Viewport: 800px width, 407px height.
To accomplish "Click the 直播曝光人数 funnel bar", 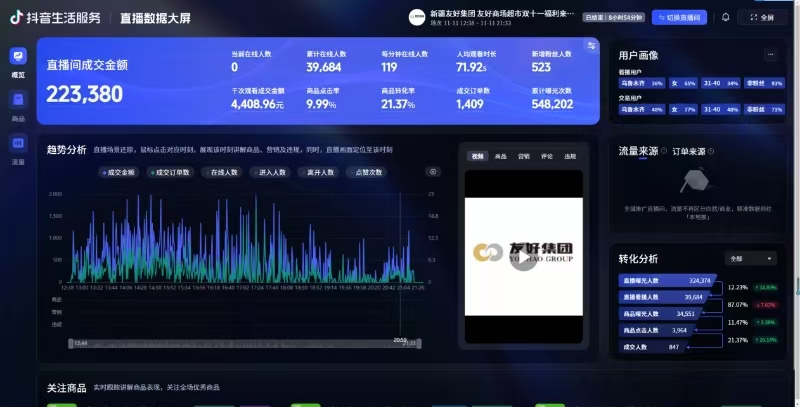I will [x=667, y=281].
